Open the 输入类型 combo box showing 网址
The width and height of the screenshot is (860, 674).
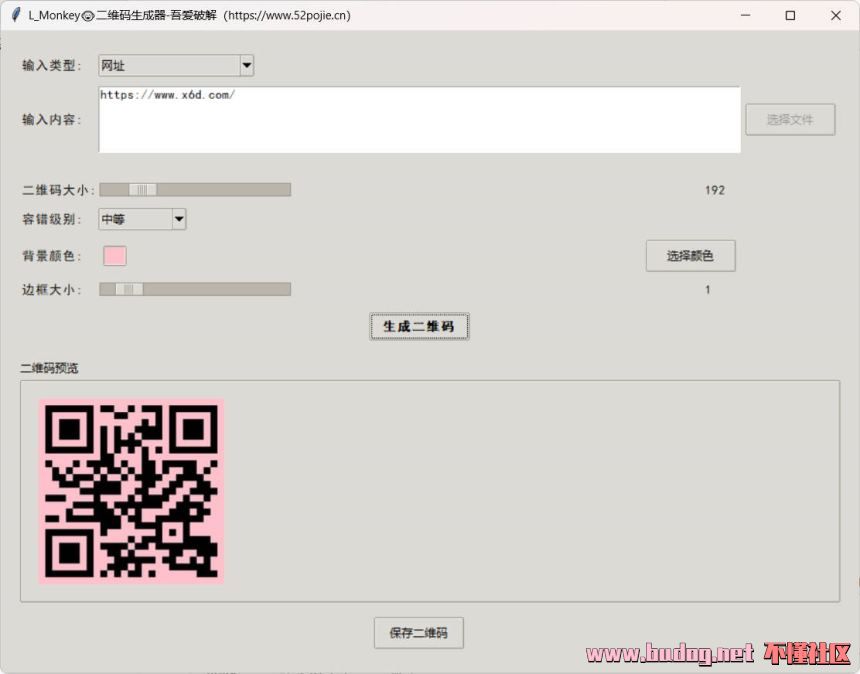coord(176,65)
